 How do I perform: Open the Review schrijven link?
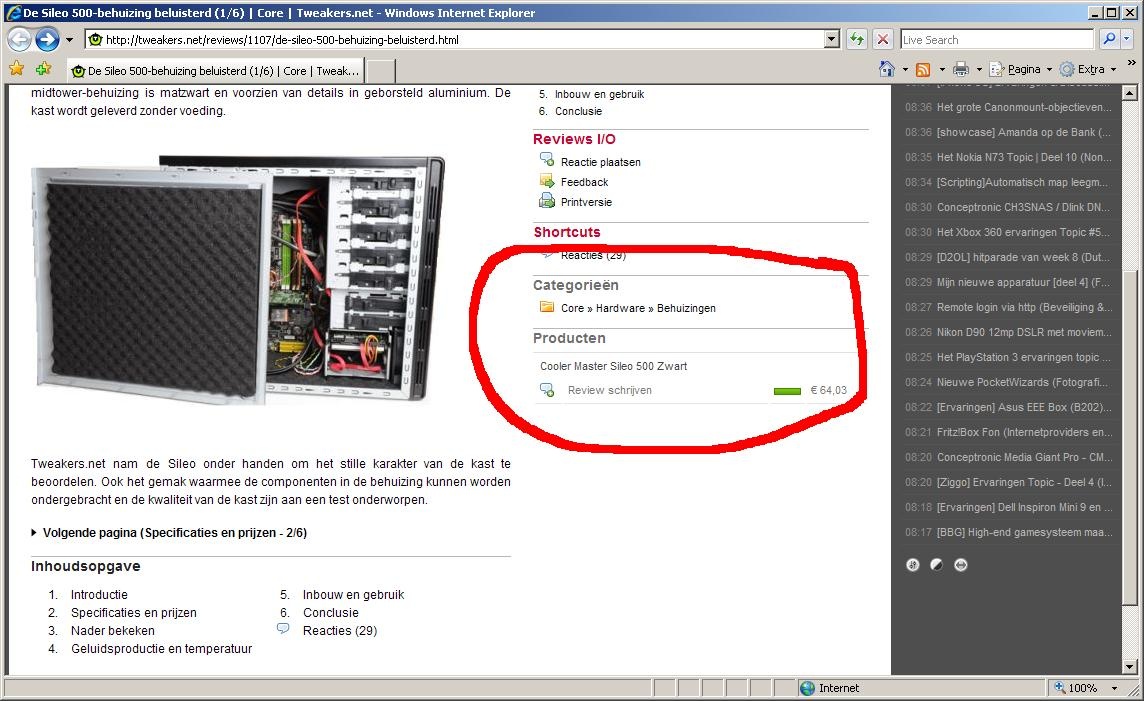[609, 390]
